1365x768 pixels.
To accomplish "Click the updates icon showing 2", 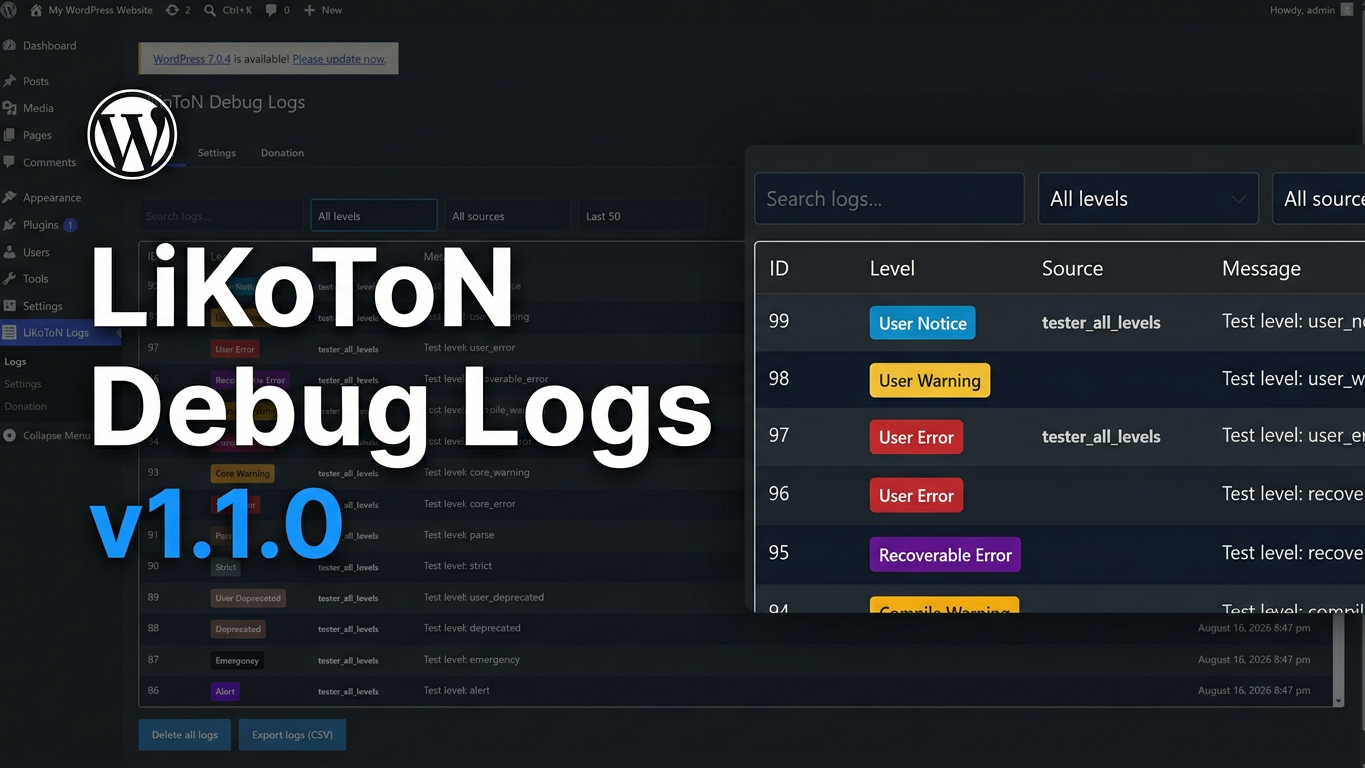I will 173,10.
